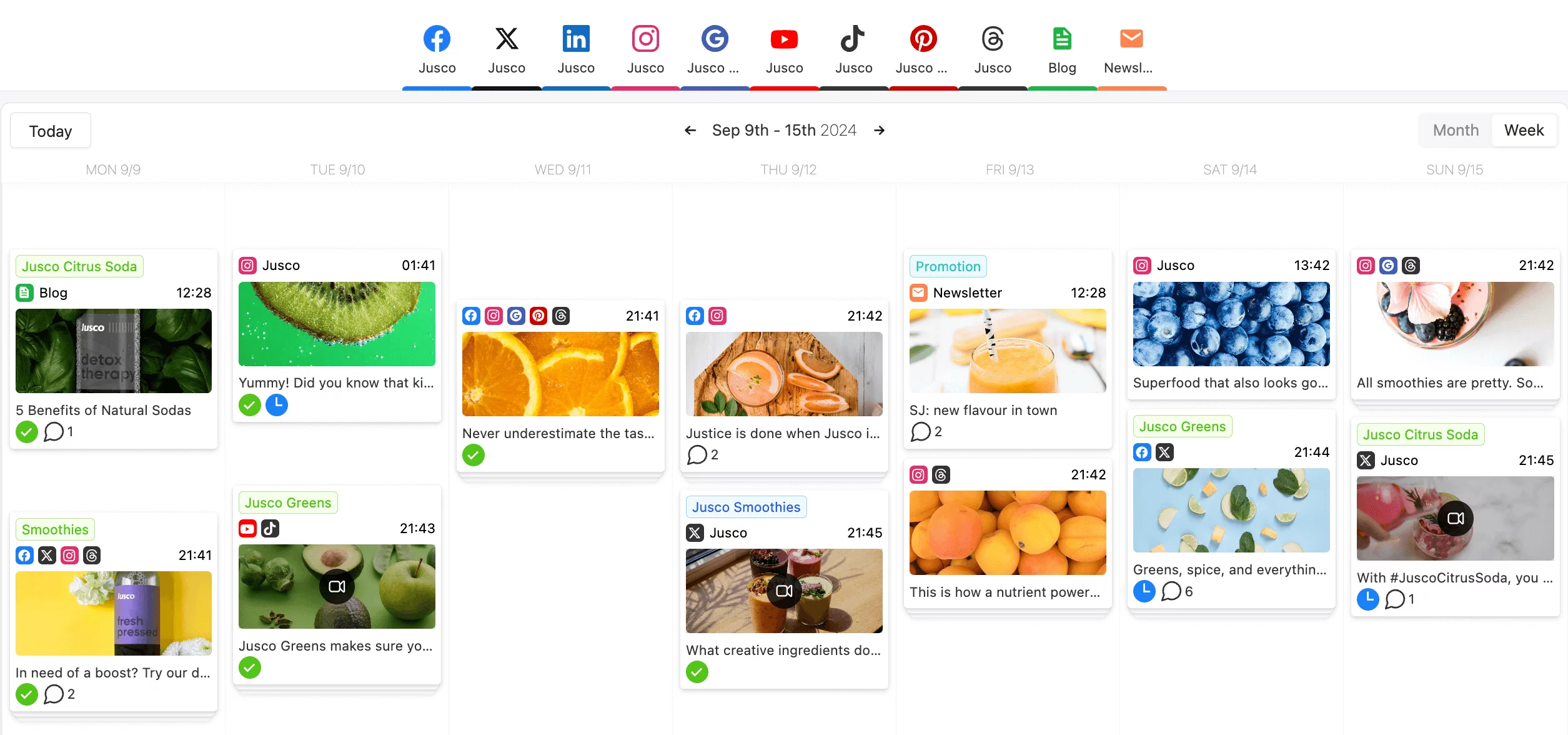This screenshot has width=1568, height=735.
Task: Expand the Jusco Smoothies campaign label
Action: [x=745, y=506]
